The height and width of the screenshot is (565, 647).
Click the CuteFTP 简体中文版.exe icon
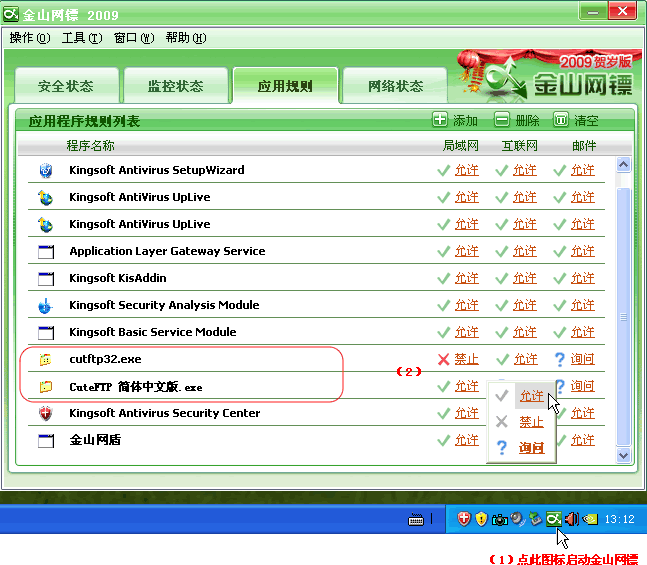[45, 387]
